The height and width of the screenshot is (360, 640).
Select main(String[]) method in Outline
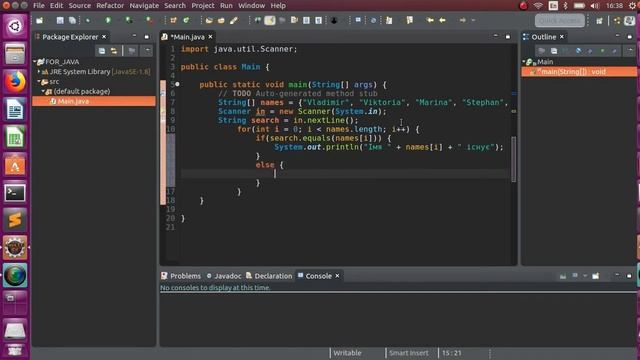579,71
